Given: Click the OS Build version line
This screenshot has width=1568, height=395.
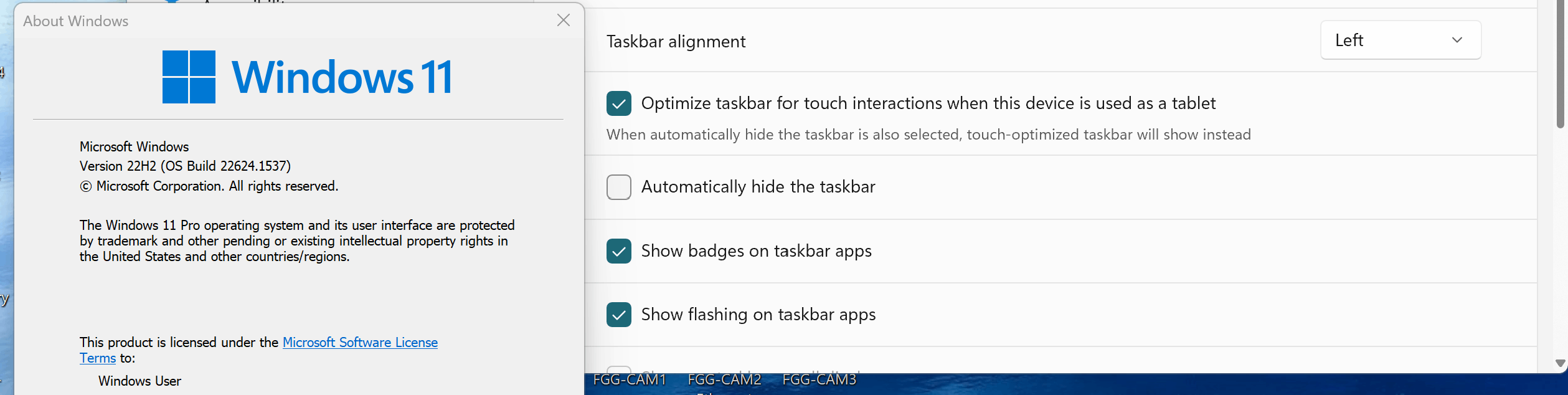Looking at the screenshot, I should pos(185,166).
